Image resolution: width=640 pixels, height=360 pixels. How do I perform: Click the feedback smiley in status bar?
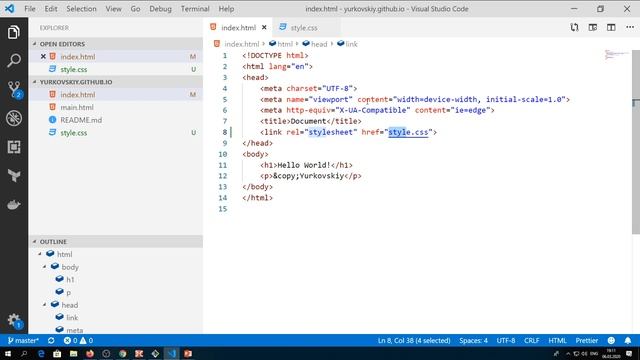[x=611, y=340]
